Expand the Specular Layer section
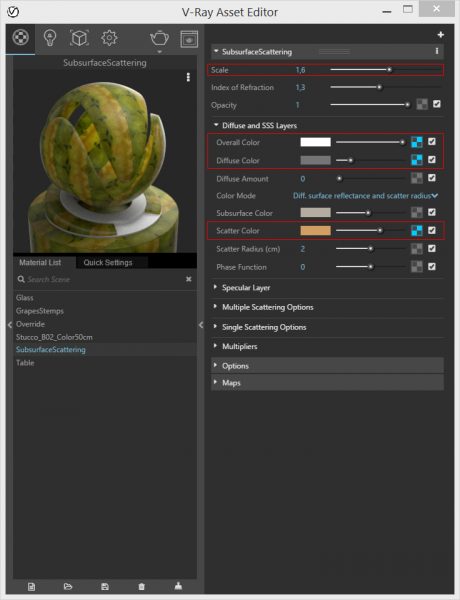Screen dimensions: 460x600 pos(215,287)
